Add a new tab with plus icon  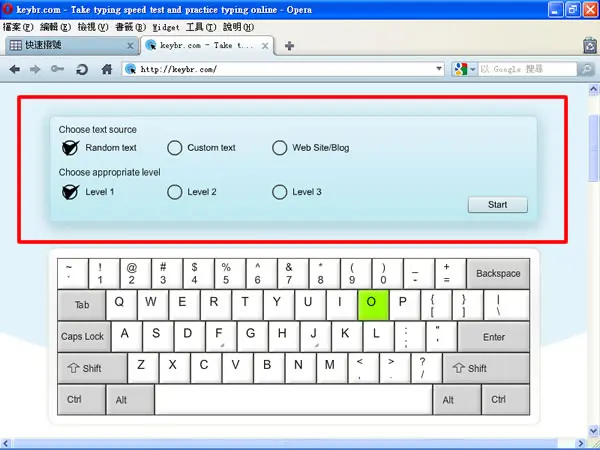coord(290,46)
